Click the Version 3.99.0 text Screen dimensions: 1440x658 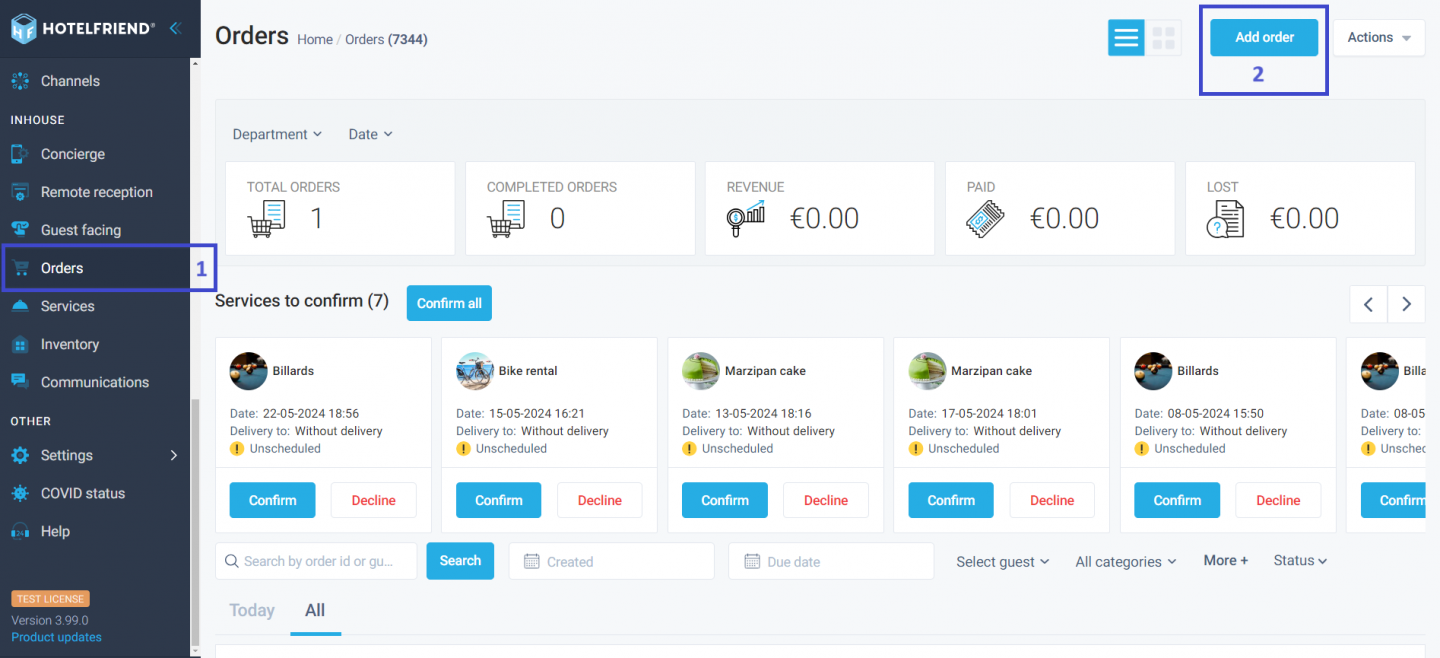coord(50,620)
